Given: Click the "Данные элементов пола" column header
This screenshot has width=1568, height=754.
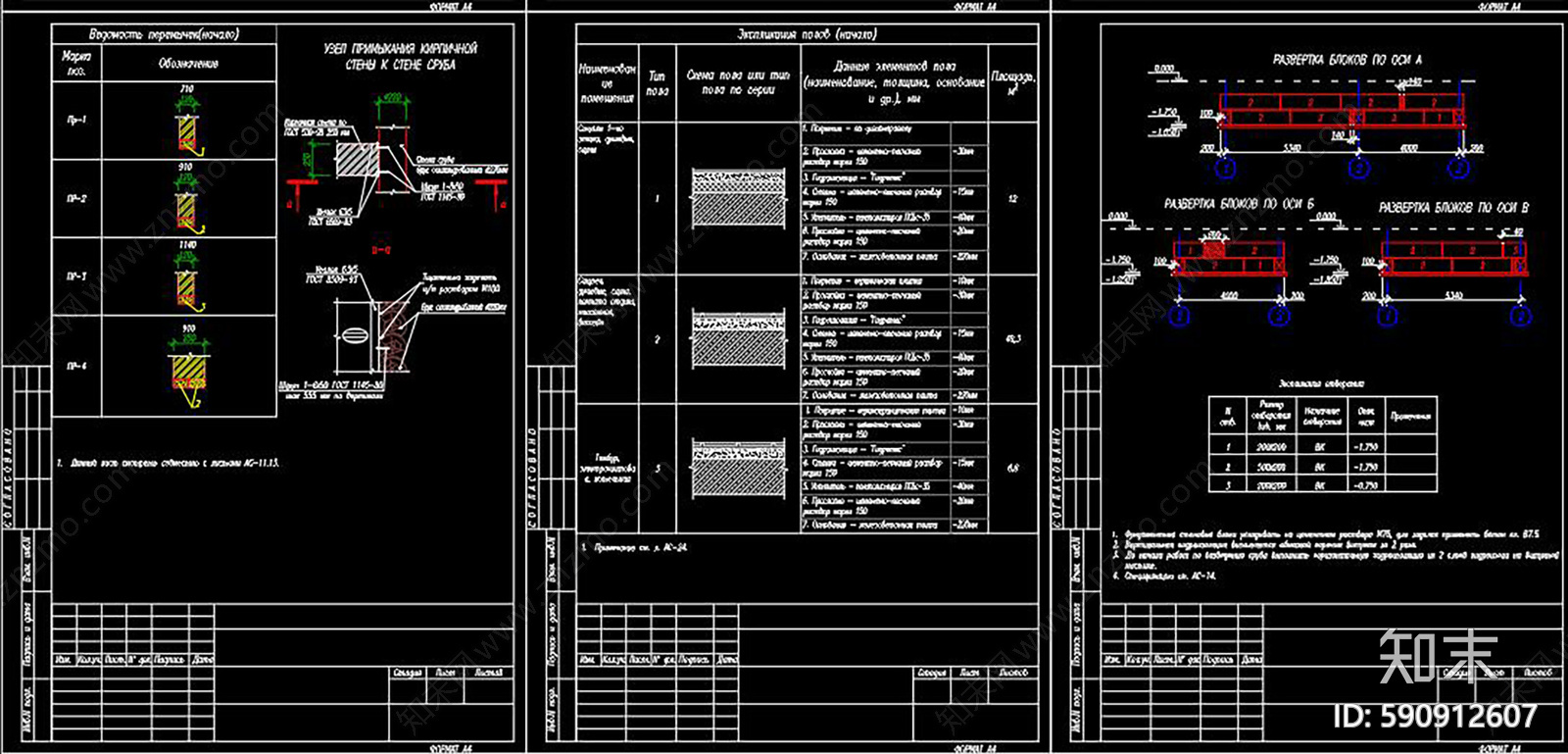Looking at the screenshot, I should click(x=895, y=83).
